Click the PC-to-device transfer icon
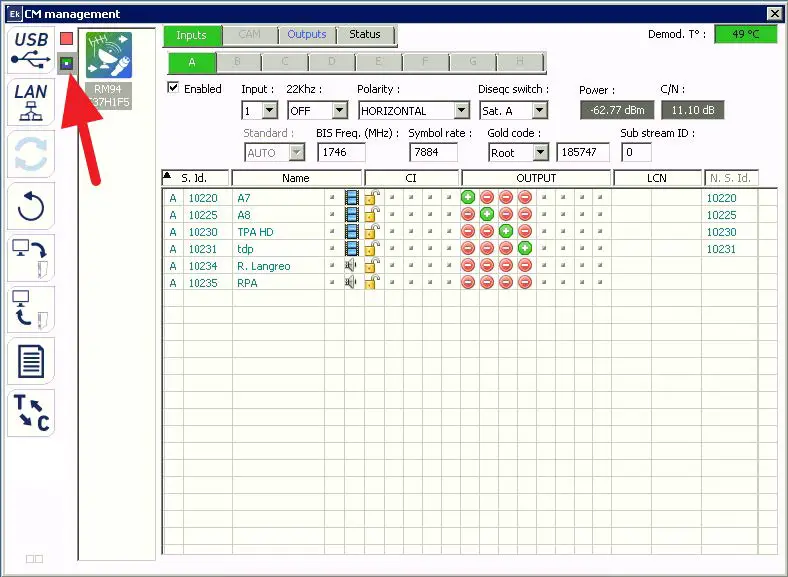788x577 pixels. tap(31, 258)
